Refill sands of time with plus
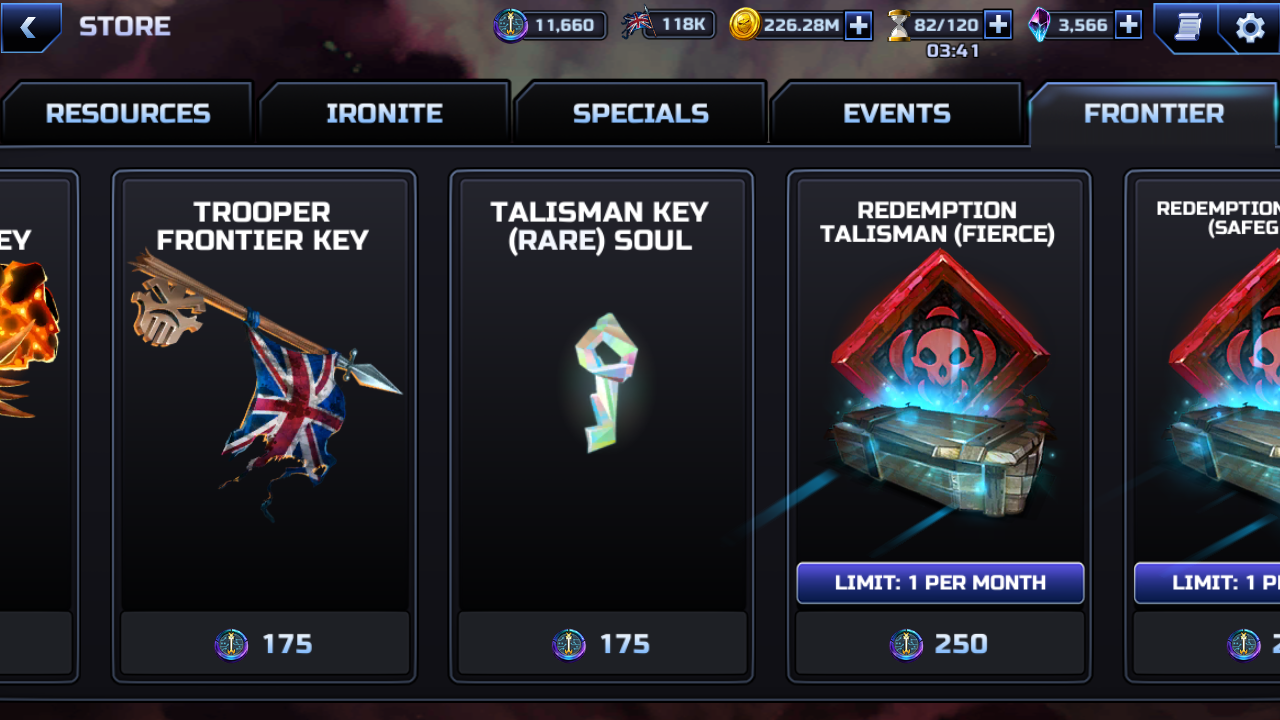Screen dimensions: 1280x720 coord(998,25)
